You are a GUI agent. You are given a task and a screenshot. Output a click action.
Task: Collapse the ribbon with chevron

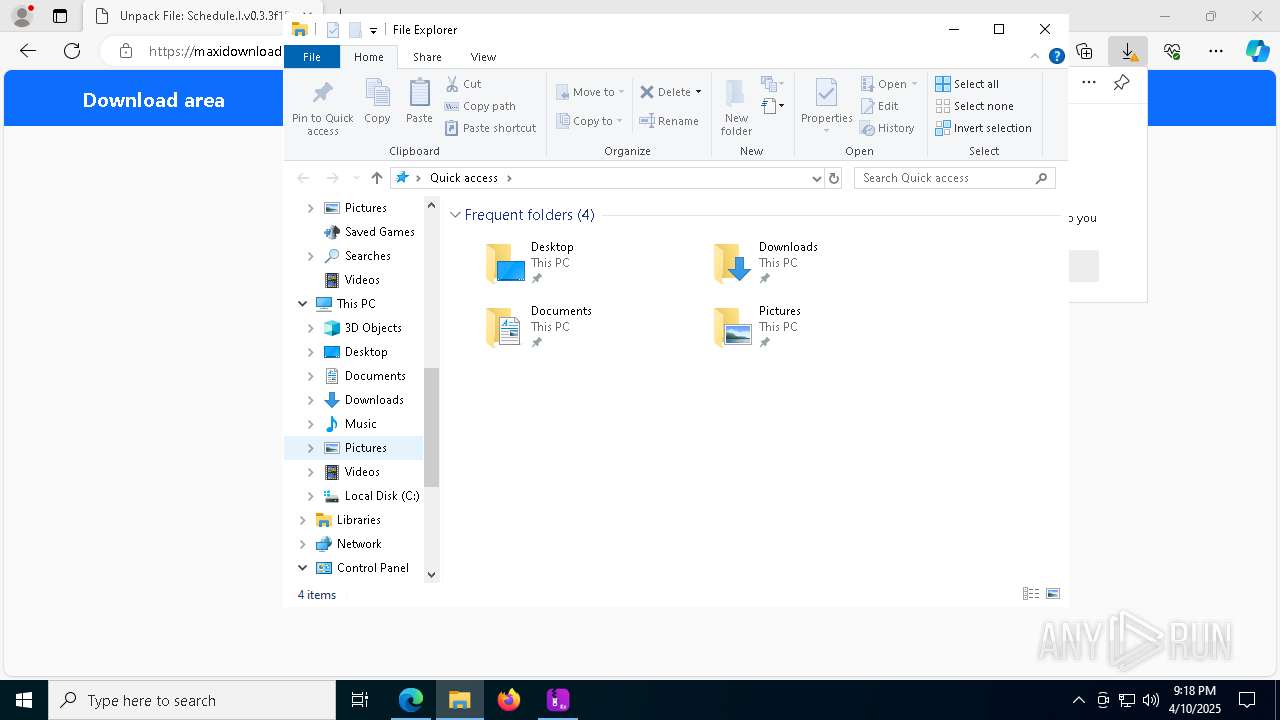(1035, 57)
